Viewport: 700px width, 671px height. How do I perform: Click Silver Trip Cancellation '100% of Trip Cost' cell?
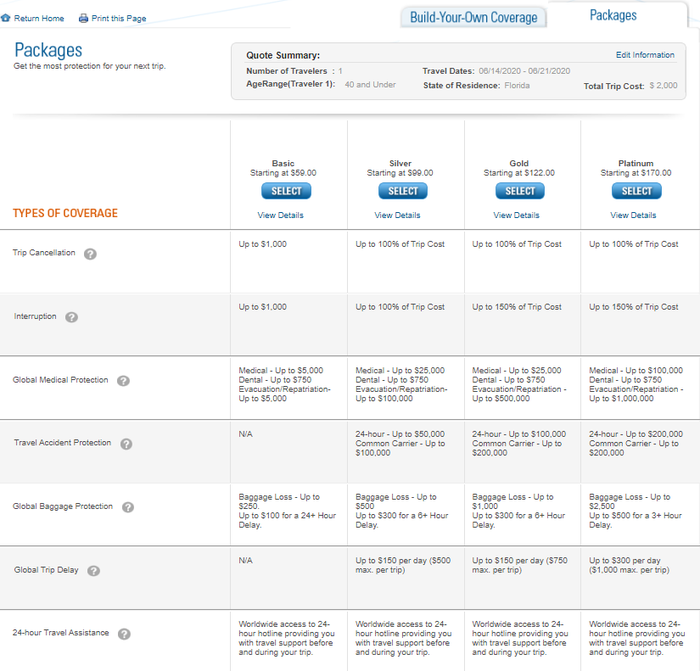coord(400,244)
